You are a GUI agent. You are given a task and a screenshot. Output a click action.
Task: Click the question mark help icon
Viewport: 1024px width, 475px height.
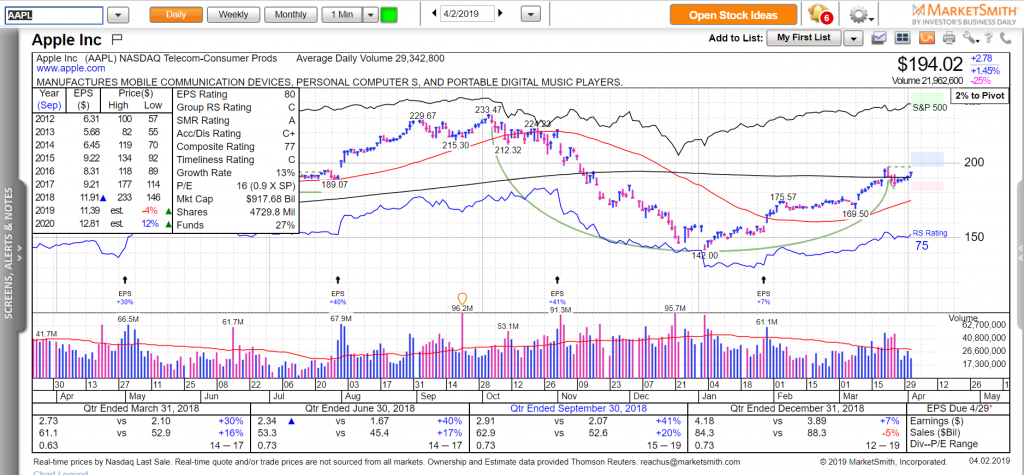[x=989, y=38]
